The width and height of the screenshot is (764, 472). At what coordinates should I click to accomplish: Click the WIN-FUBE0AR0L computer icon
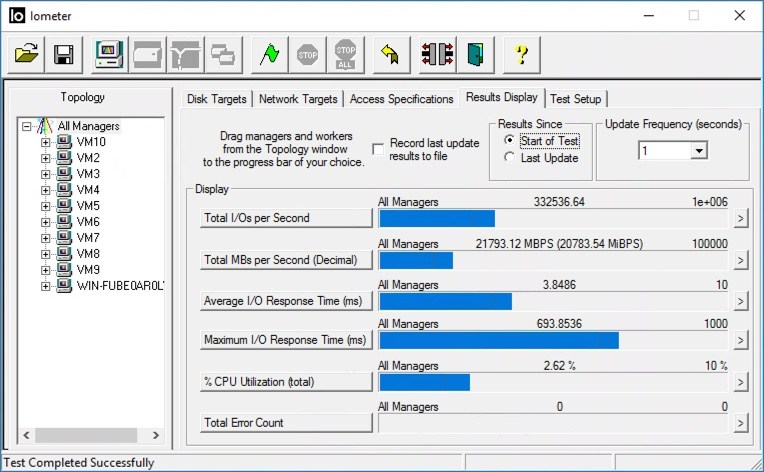click(64, 285)
